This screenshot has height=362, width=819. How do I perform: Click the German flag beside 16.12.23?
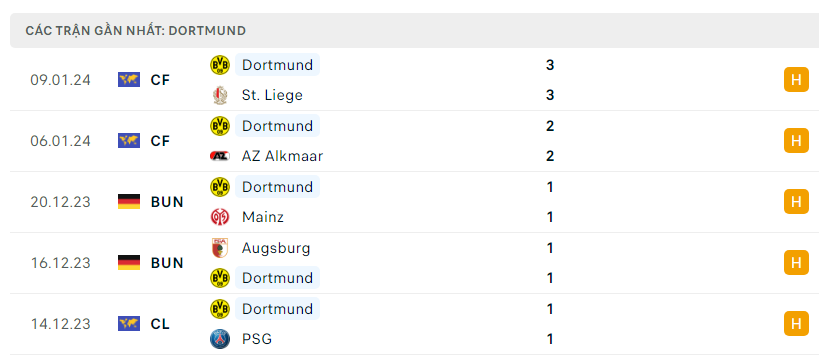tap(129, 263)
